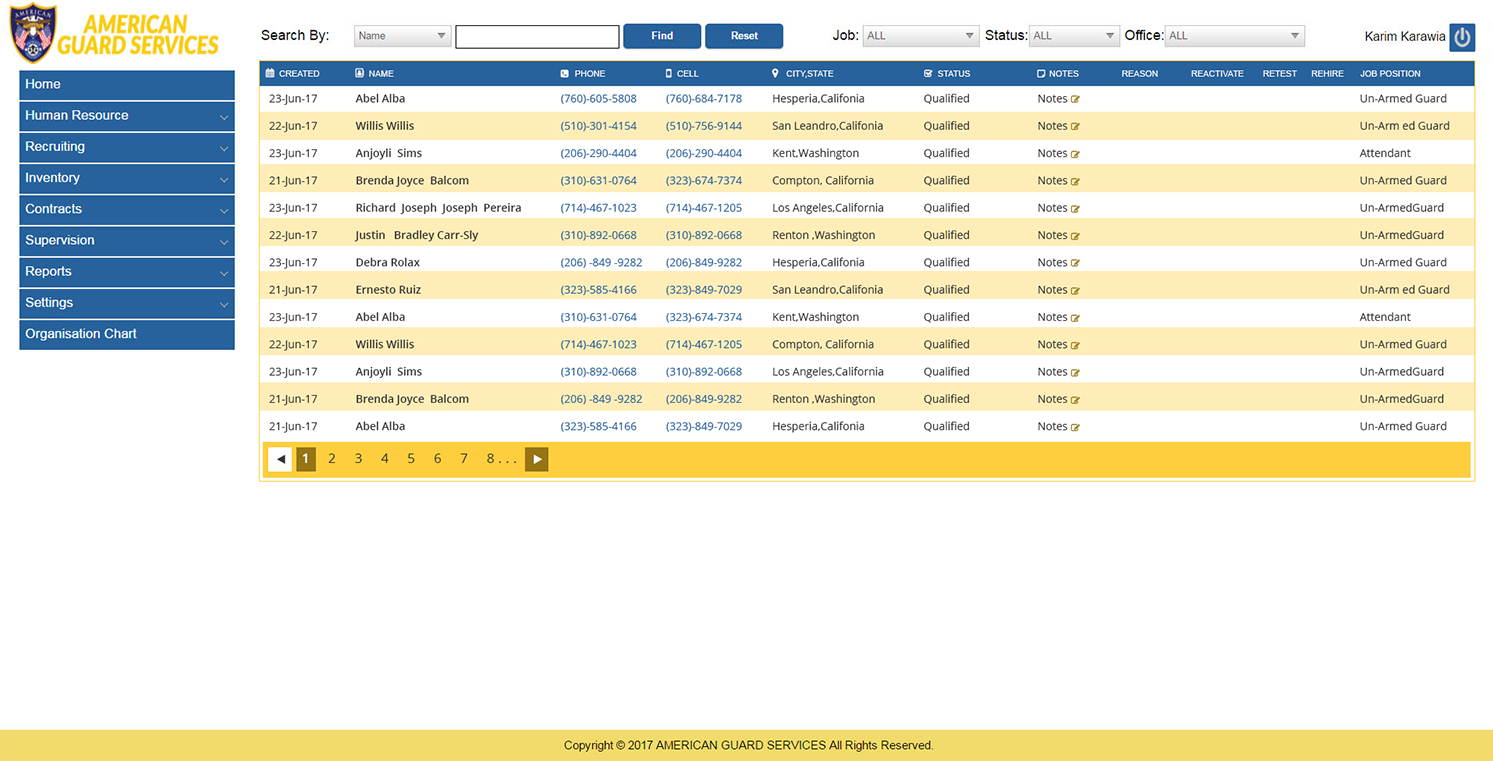Click the American Guard Services logo
Image resolution: width=1493 pixels, height=761 pixels.
114,35
